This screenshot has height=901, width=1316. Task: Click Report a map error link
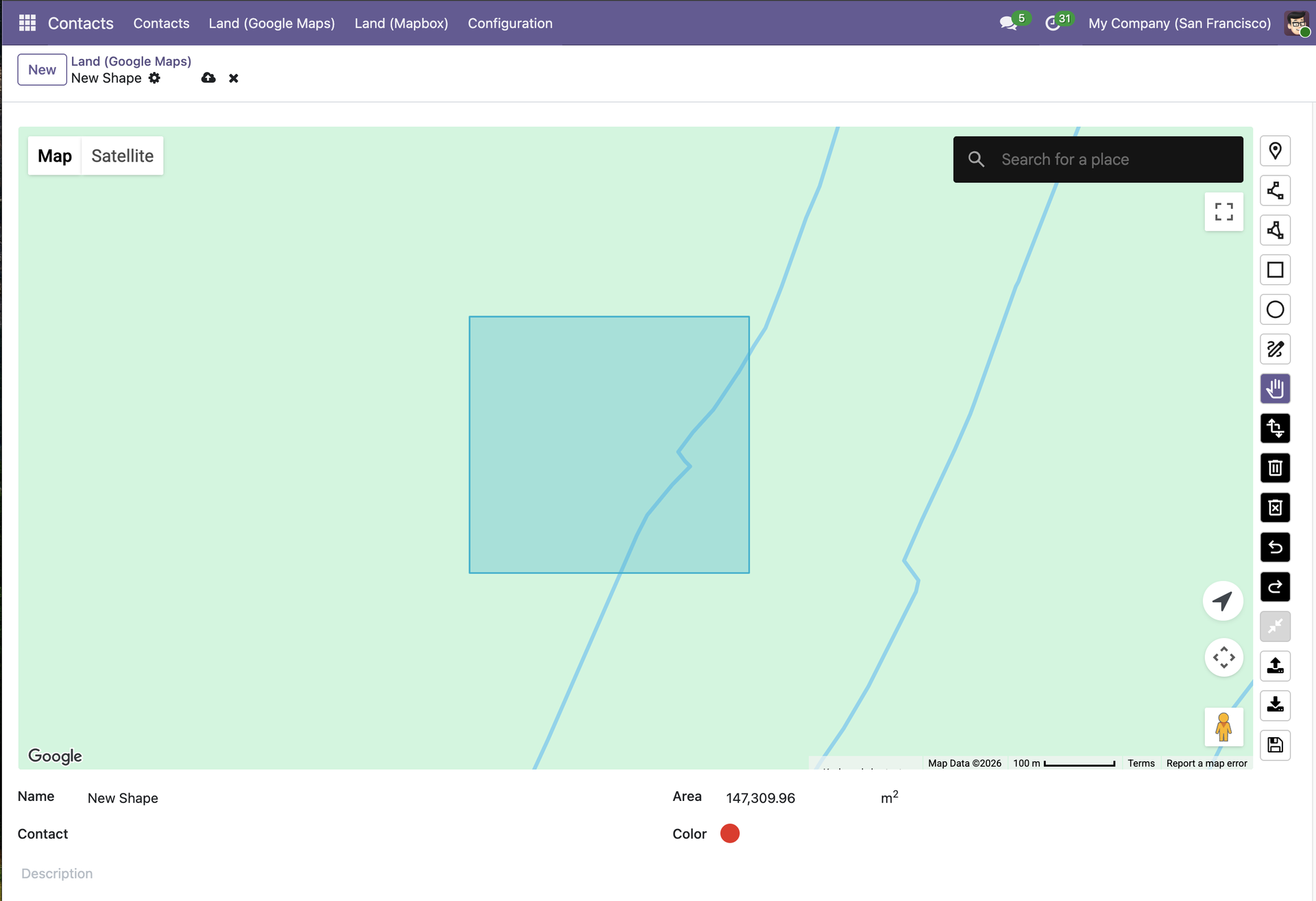1206,763
